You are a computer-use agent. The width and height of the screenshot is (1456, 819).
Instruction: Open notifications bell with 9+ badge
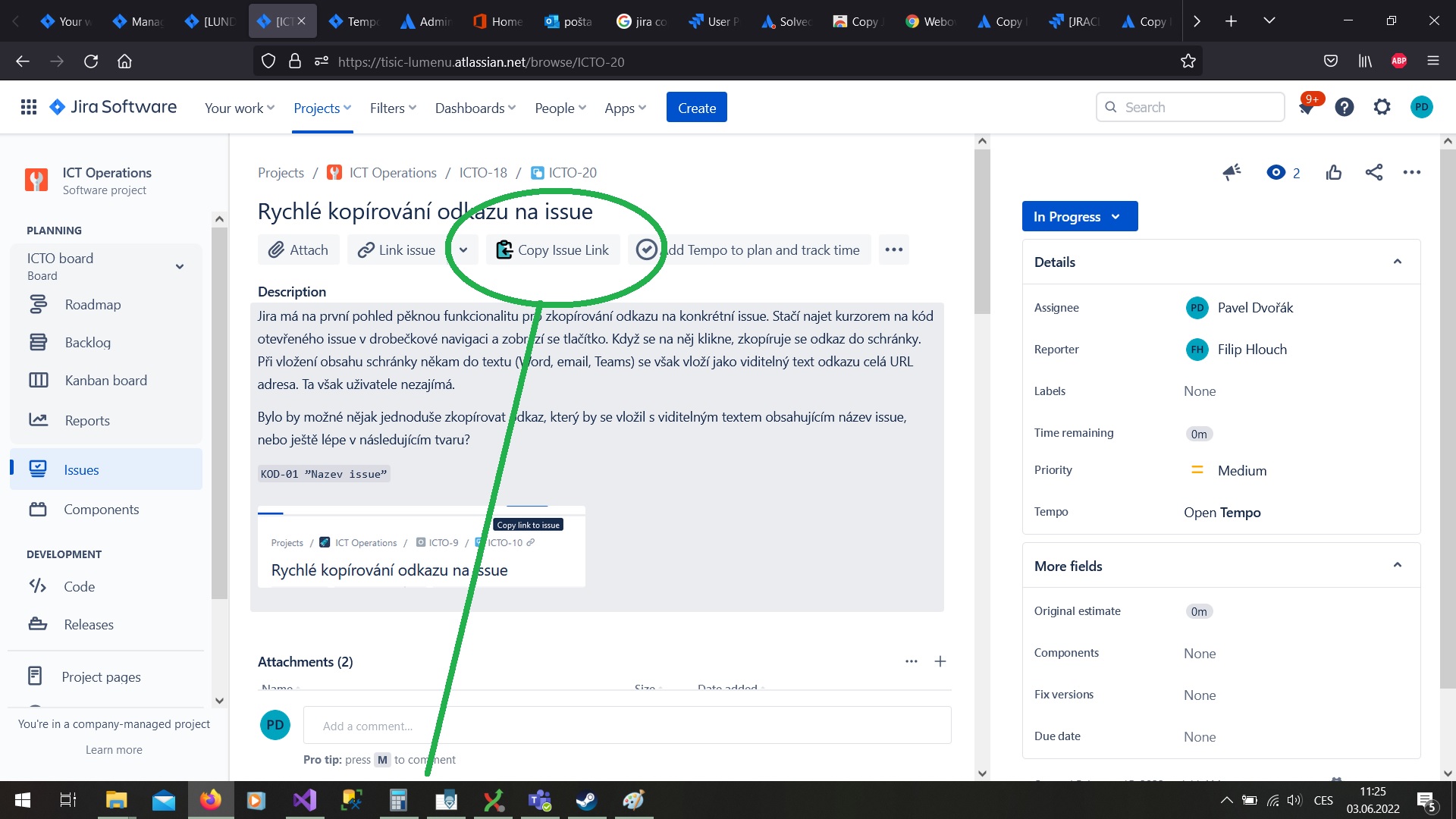pyautogui.click(x=1307, y=107)
